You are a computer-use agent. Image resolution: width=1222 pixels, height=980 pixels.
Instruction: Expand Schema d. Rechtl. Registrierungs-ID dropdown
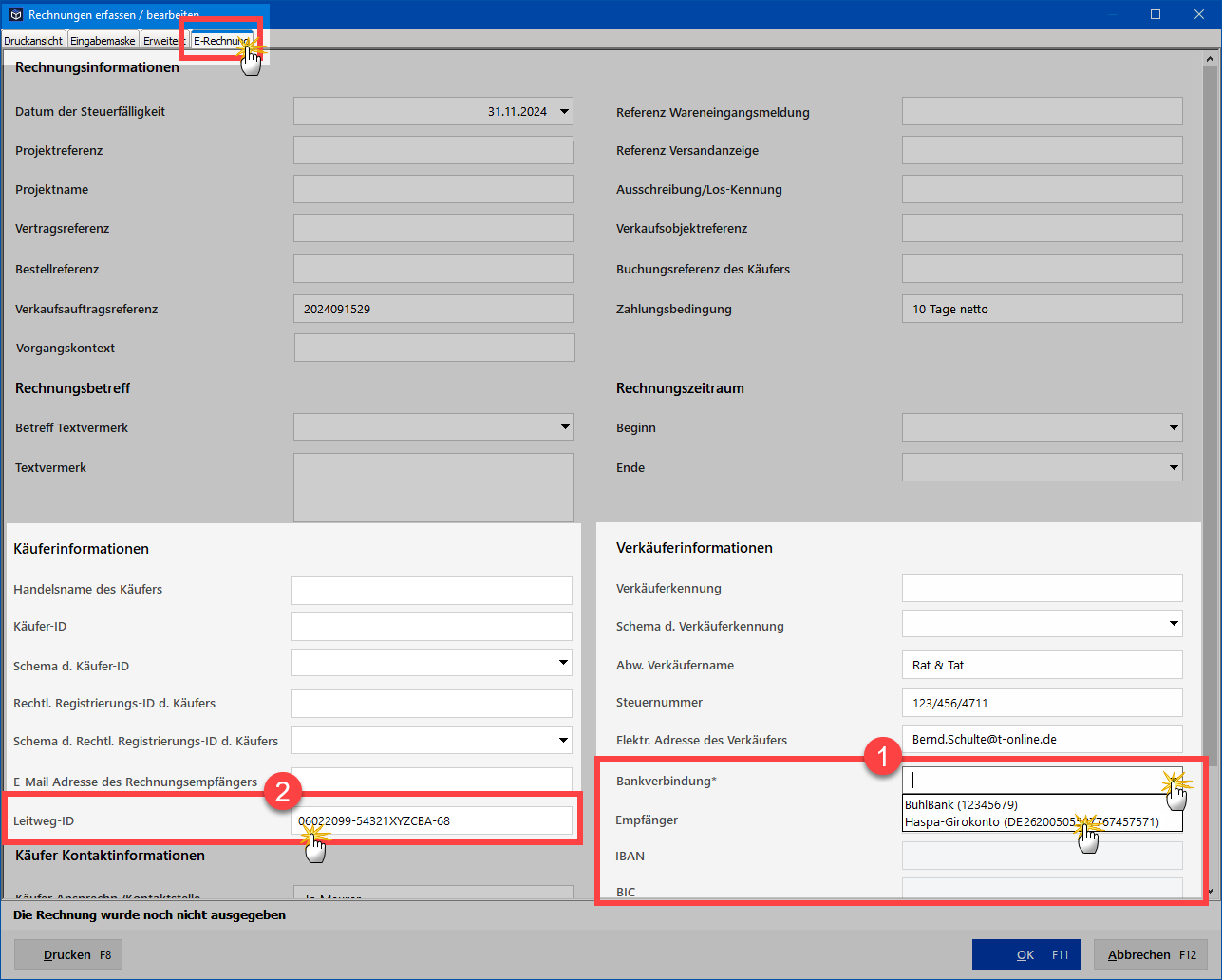tap(563, 740)
